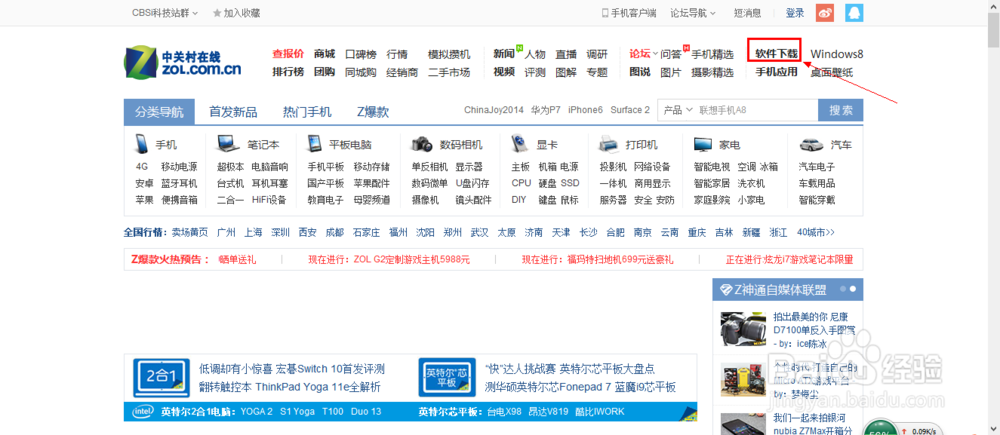Click the 英特尔芯平板 promo icon
Image resolution: width=1000 pixels, height=435 pixels.
[446, 378]
